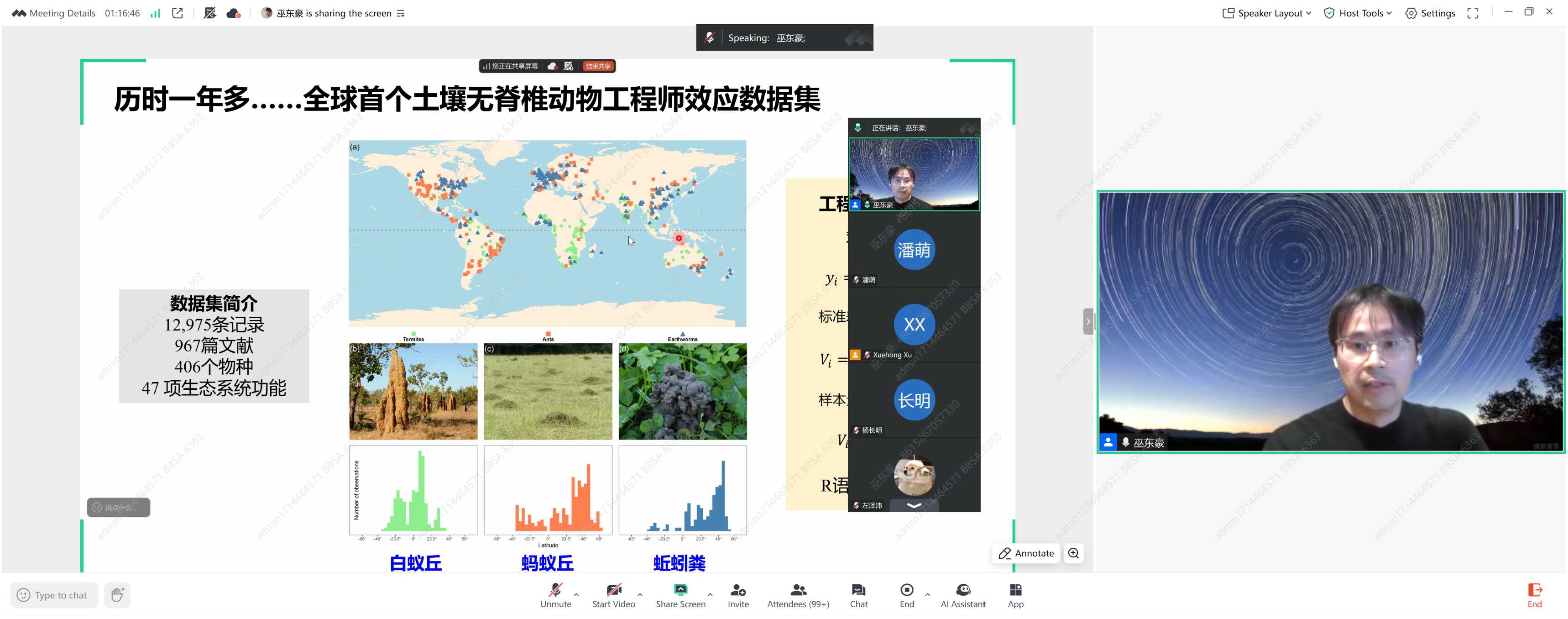1568x619 pixels.
Task: Click the Type to chat field
Action: tap(54, 595)
